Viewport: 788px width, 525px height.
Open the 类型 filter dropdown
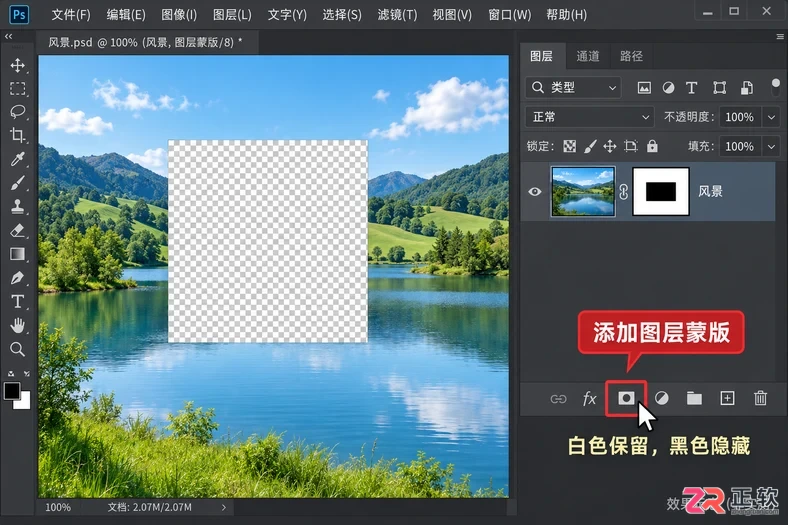click(x=573, y=88)
